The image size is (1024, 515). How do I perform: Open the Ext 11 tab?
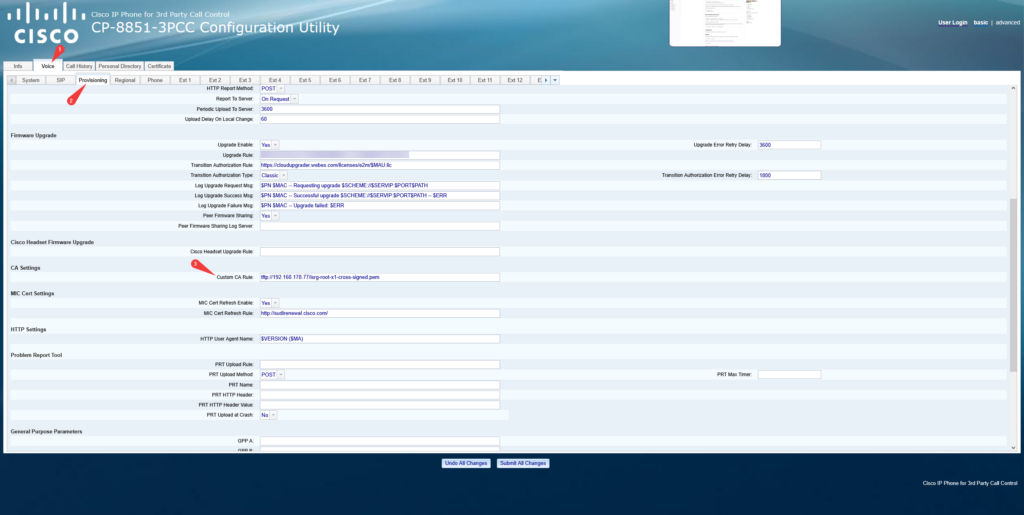[485, 80]
